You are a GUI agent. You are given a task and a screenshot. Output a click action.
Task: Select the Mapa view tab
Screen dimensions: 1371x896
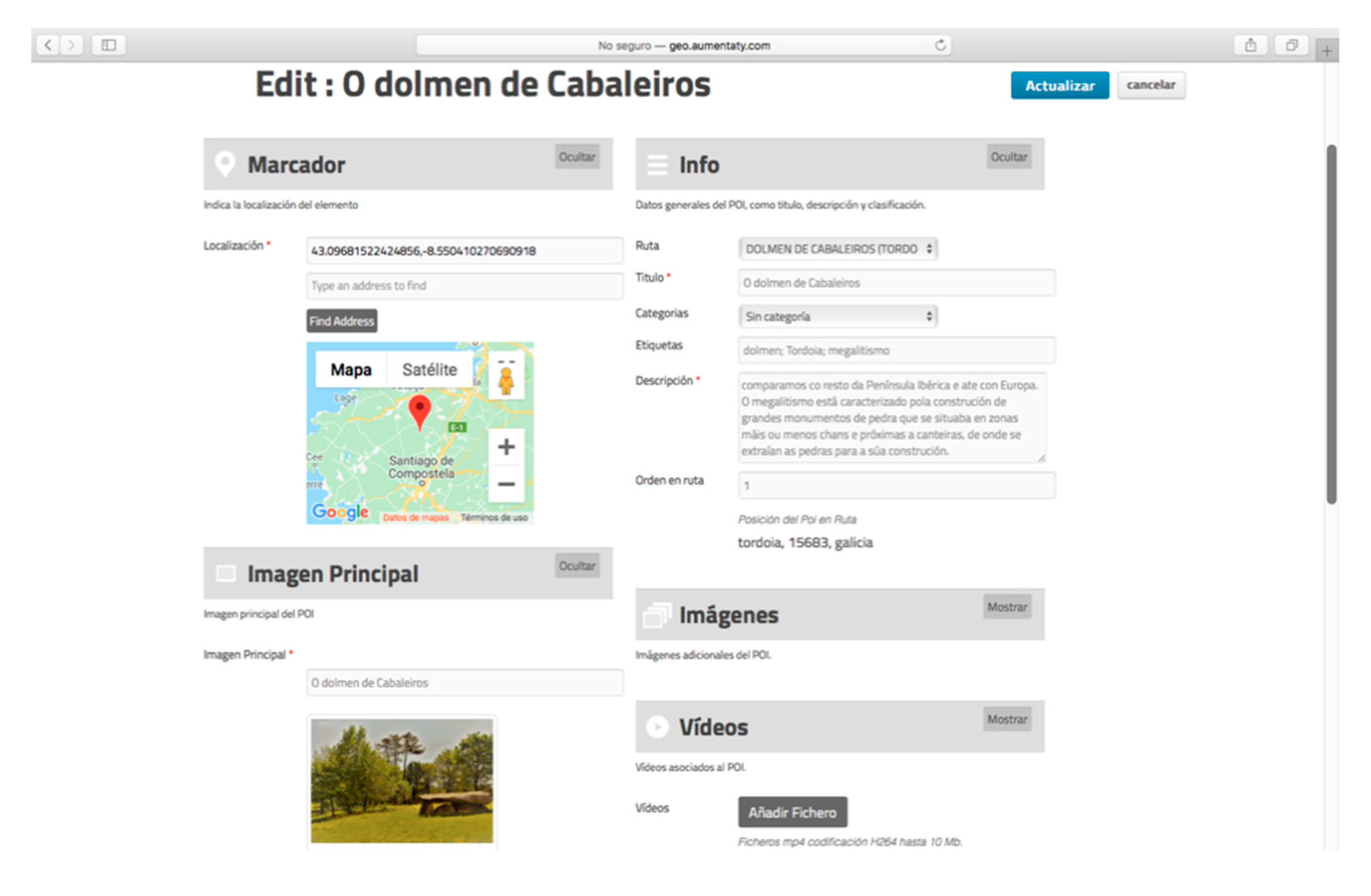[x=350, y=369]
